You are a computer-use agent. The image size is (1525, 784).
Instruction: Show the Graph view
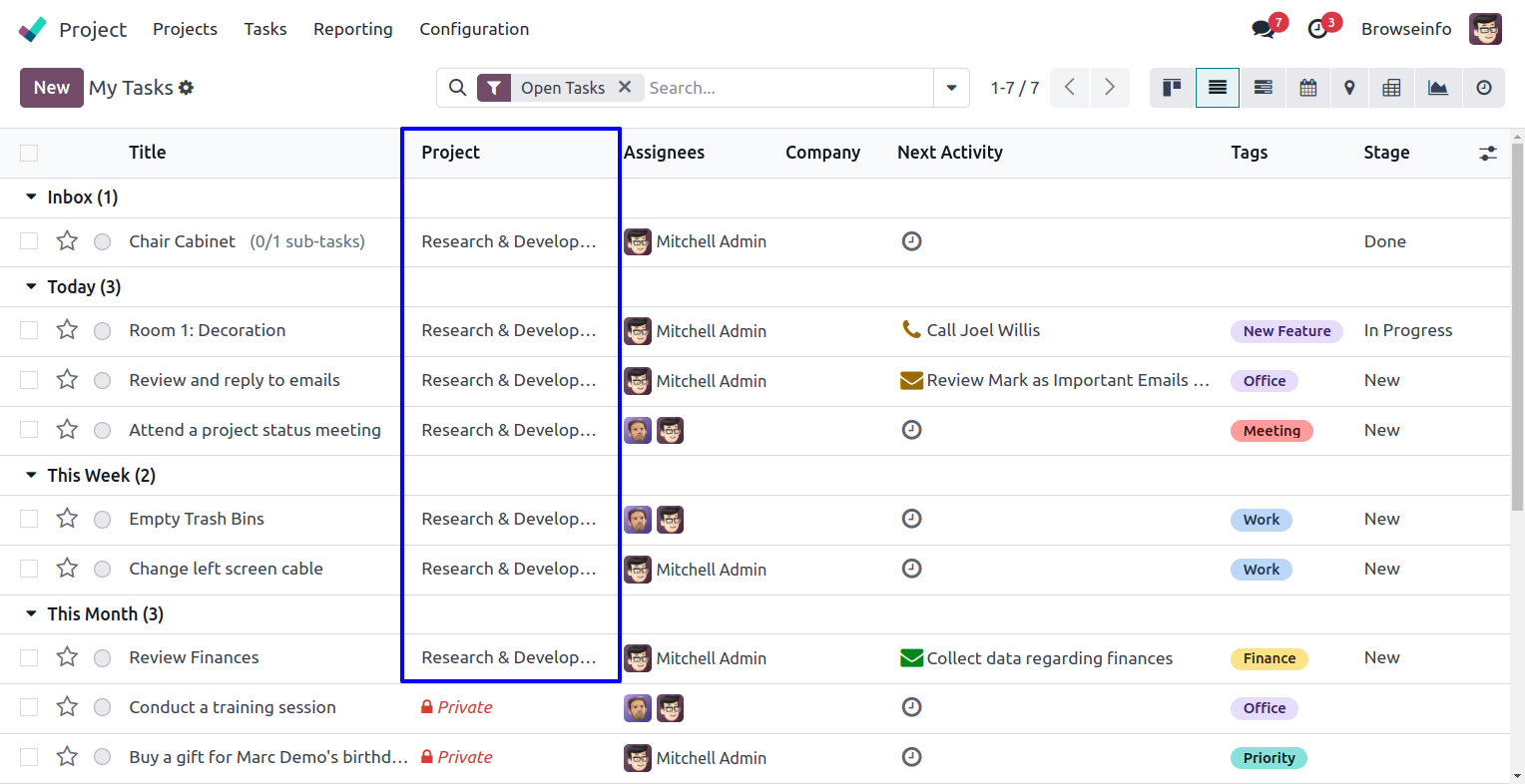(x=1437, y=88)
